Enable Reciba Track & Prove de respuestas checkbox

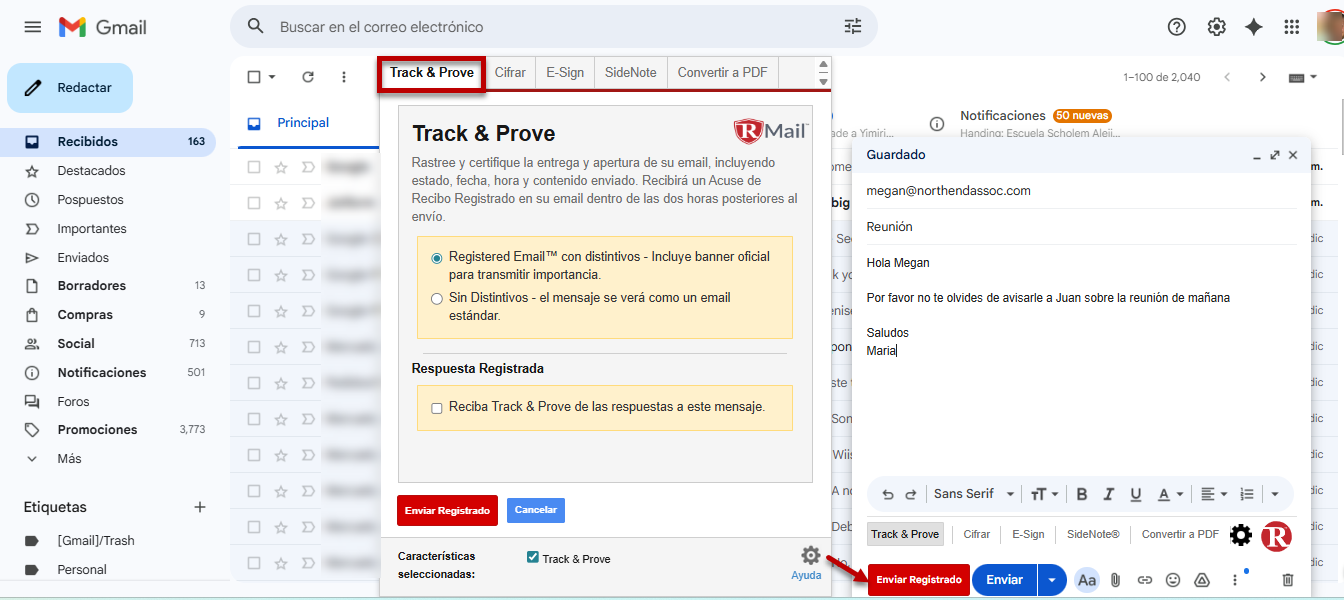point(436,408)
